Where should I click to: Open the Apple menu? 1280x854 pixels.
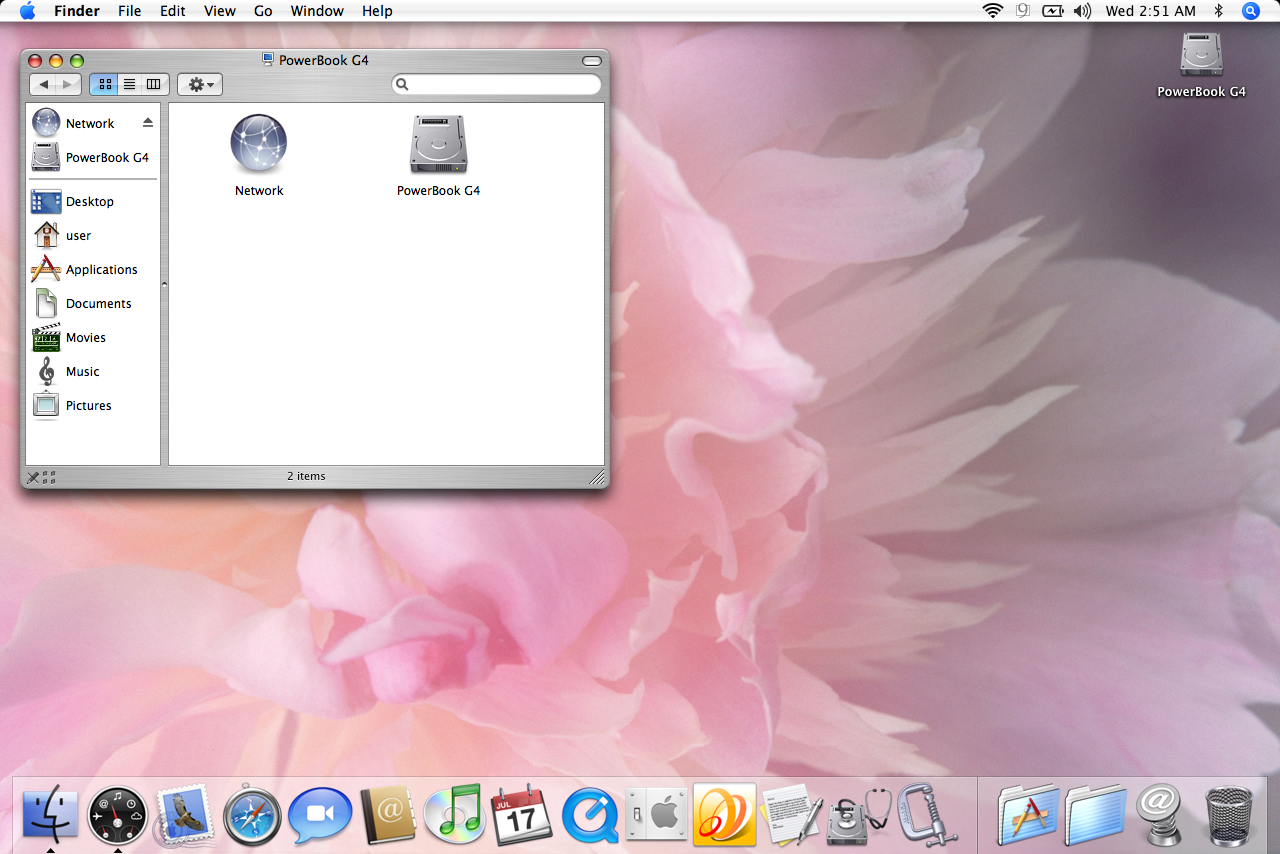pos(27,11)
